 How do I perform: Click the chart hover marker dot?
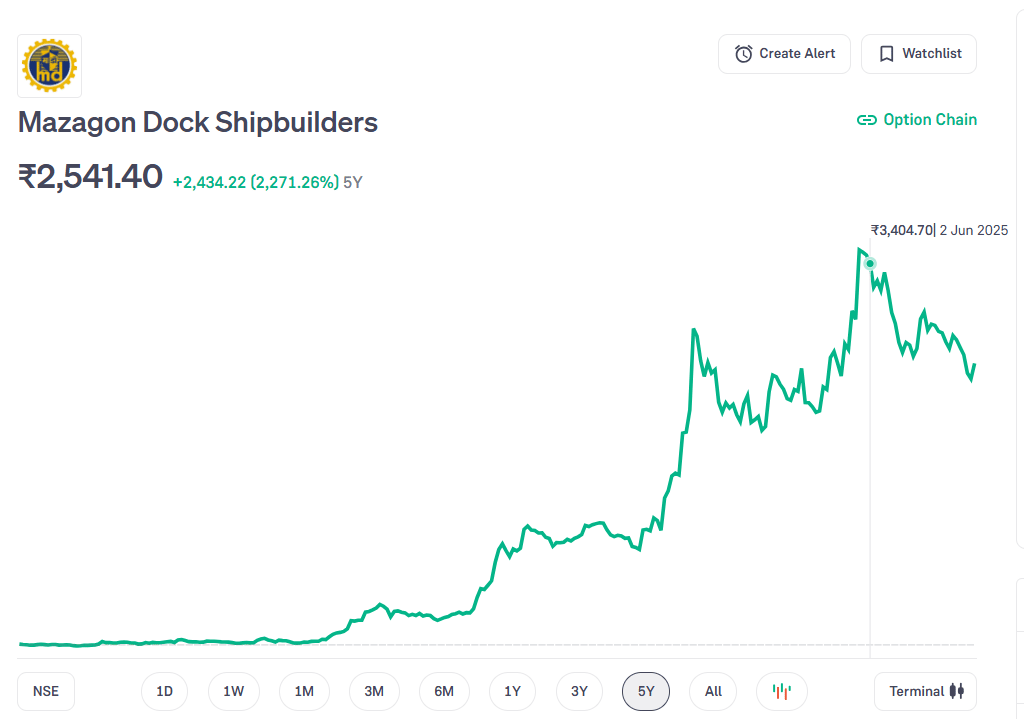[870, 264]
